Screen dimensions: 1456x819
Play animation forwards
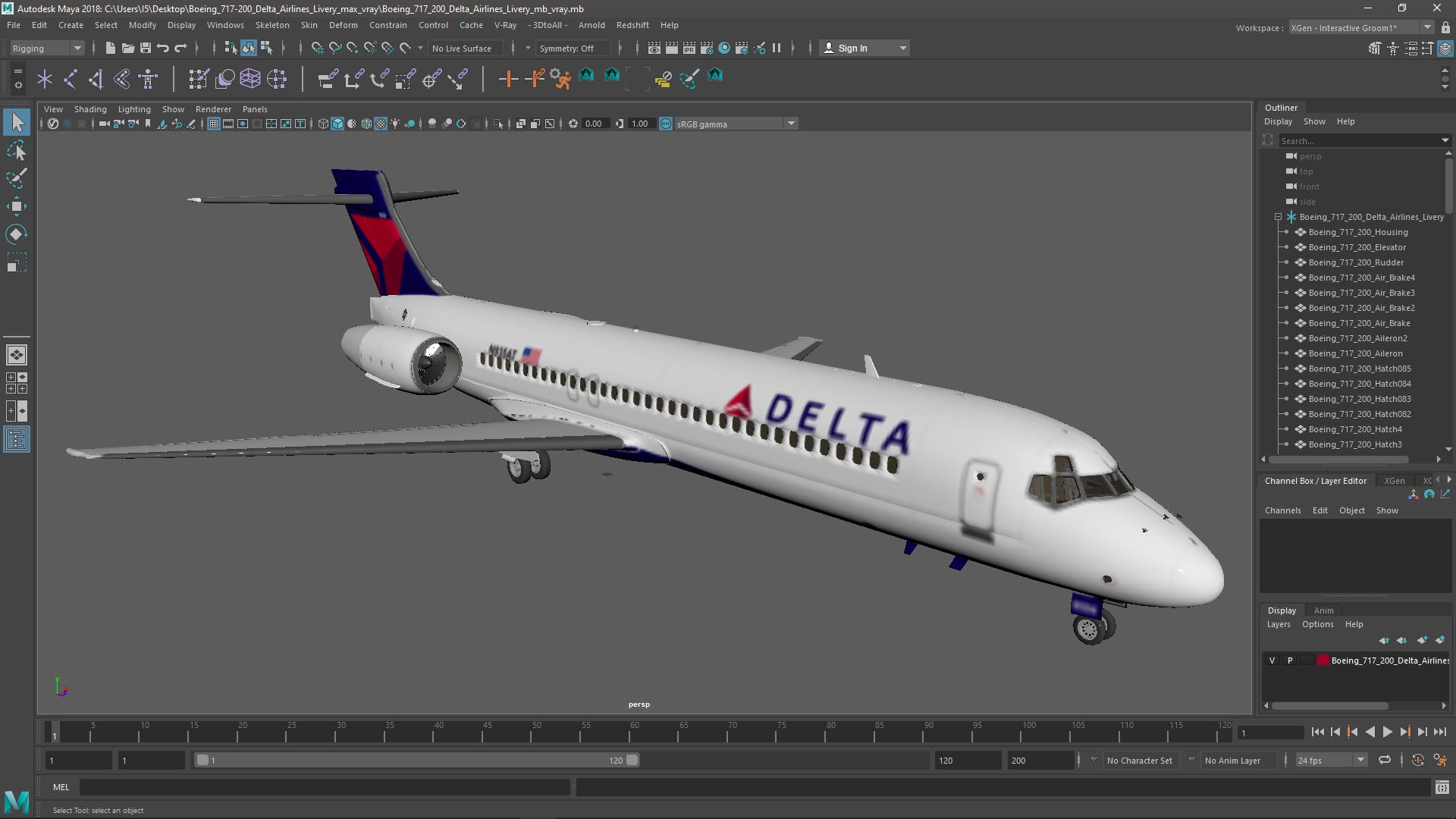1387,732
